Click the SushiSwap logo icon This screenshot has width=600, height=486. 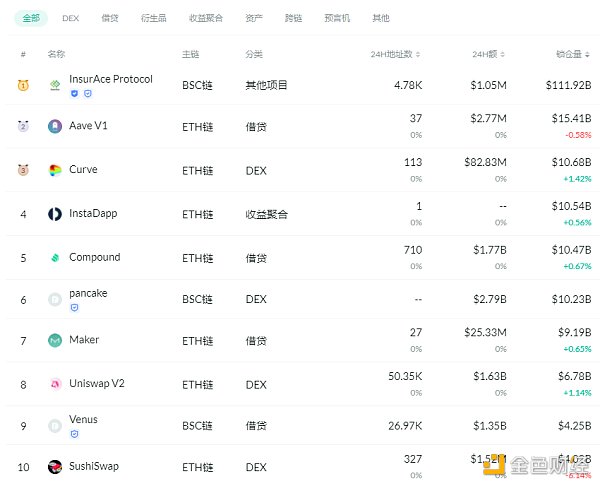[55, 467]
